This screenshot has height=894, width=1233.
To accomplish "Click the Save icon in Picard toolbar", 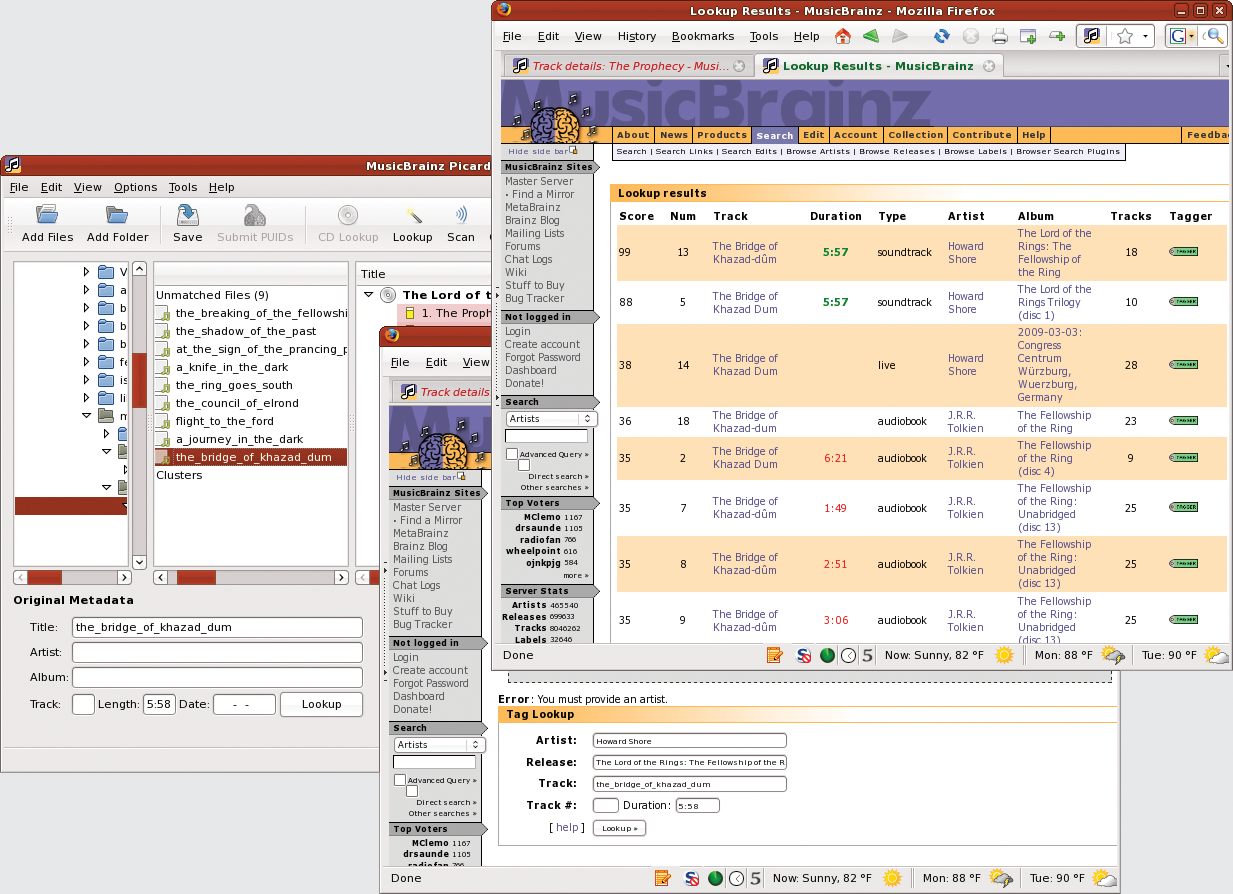I will tap(187, 214).
